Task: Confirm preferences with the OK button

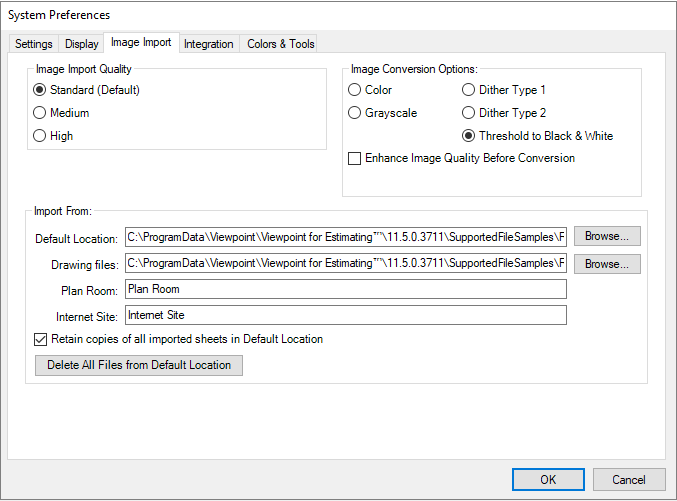Action: click(x=548, y=480)
